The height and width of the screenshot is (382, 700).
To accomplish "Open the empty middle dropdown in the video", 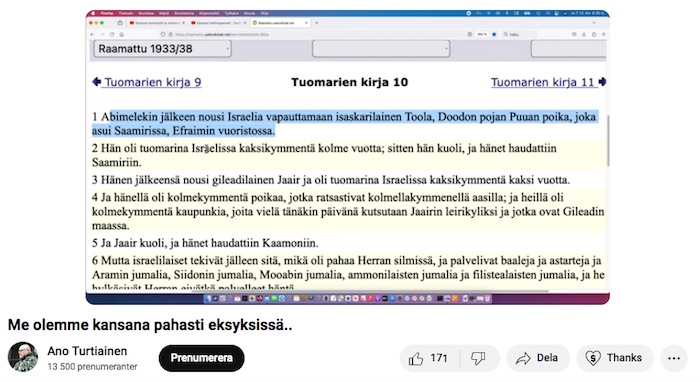I will click(381, 49).
